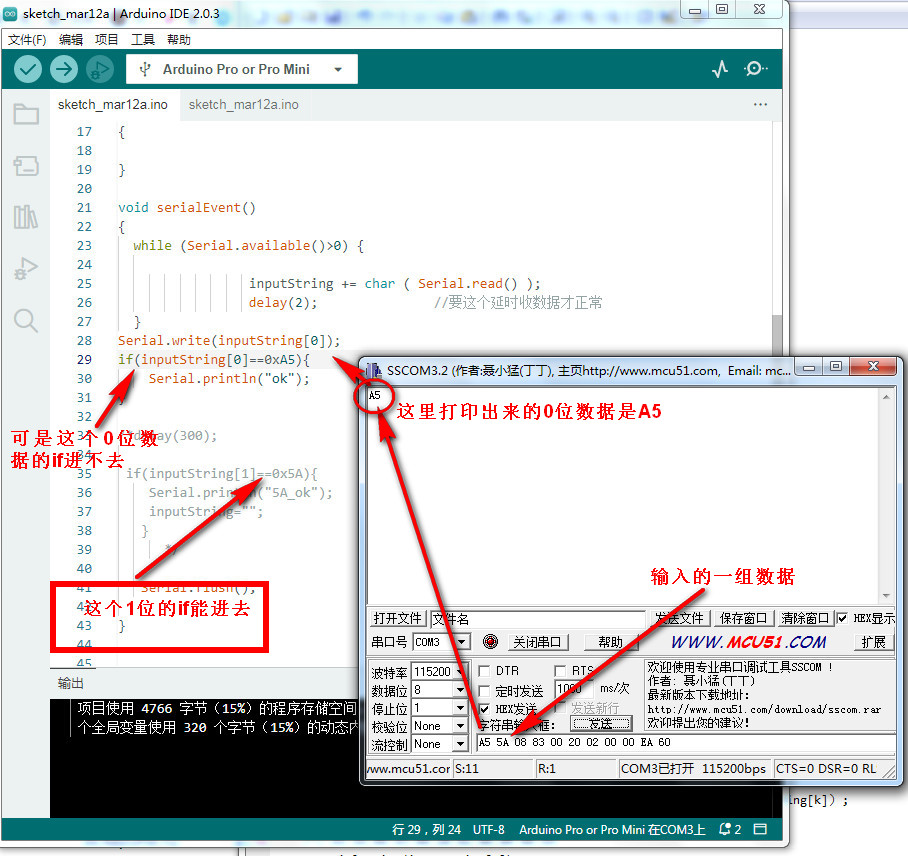The width and height of the screenshot is (908, 856).
Task: Click the Verify checkmark button
Action: [27, 69]
